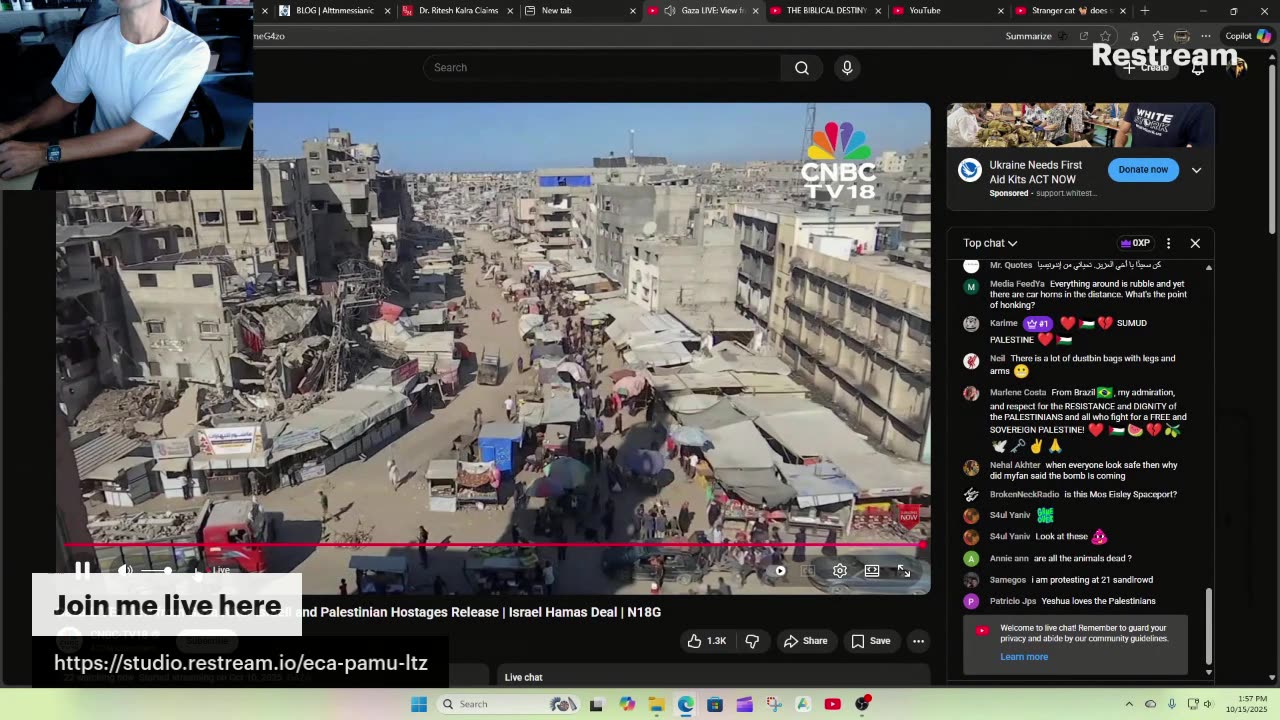The image size is (1280, 720).
Task: Close the Dr. Ritesh Kalra Claims tab
Action: tap(509, 11)
